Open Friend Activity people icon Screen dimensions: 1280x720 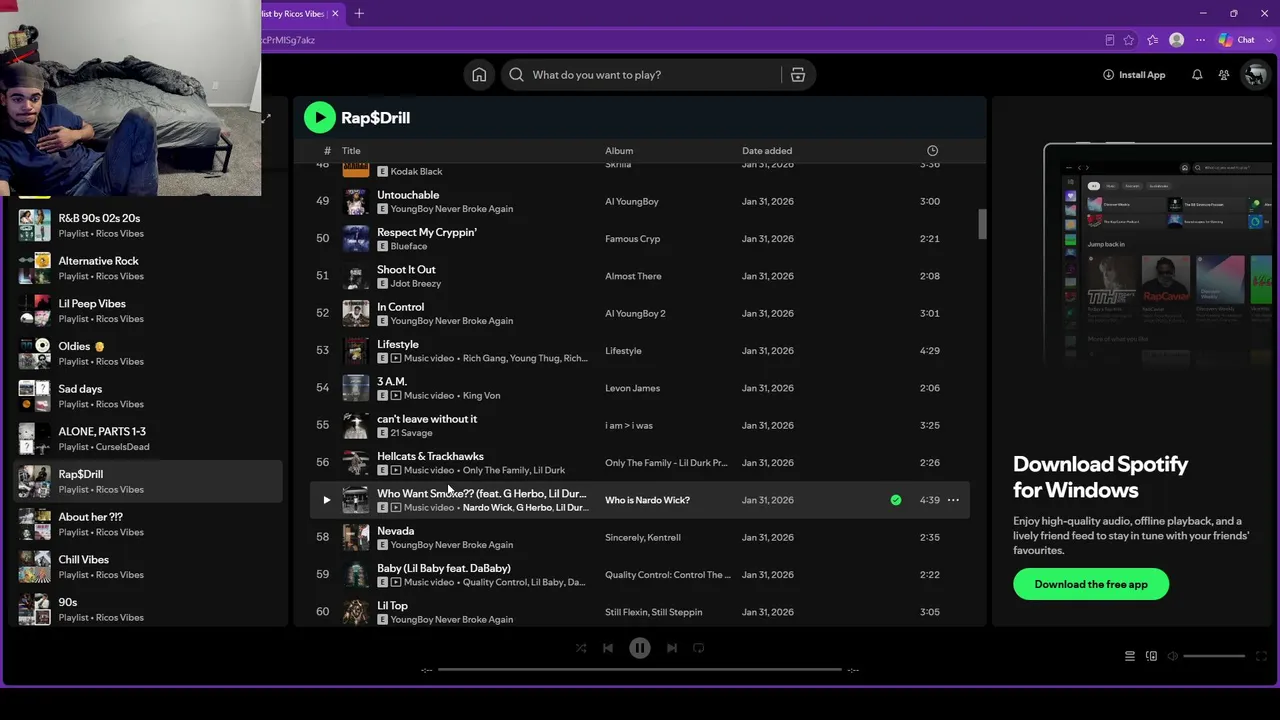(x=1224, y=75)
